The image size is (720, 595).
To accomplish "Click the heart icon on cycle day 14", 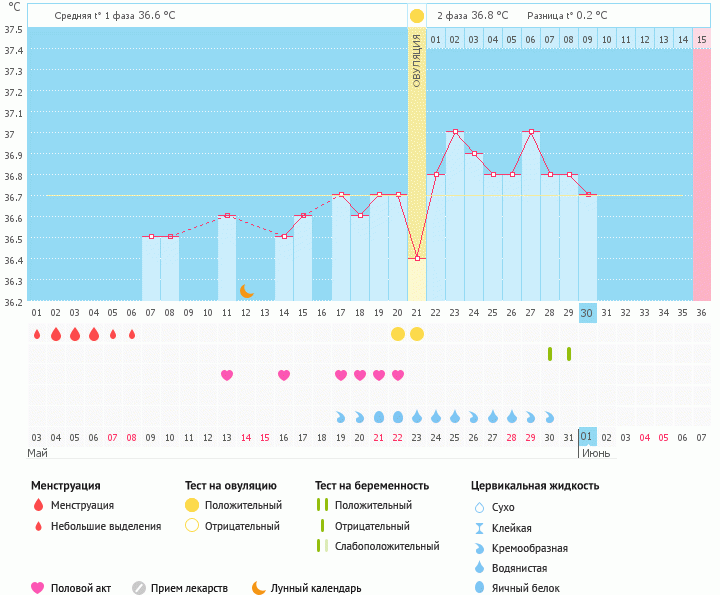I will (x=284, y=375).
